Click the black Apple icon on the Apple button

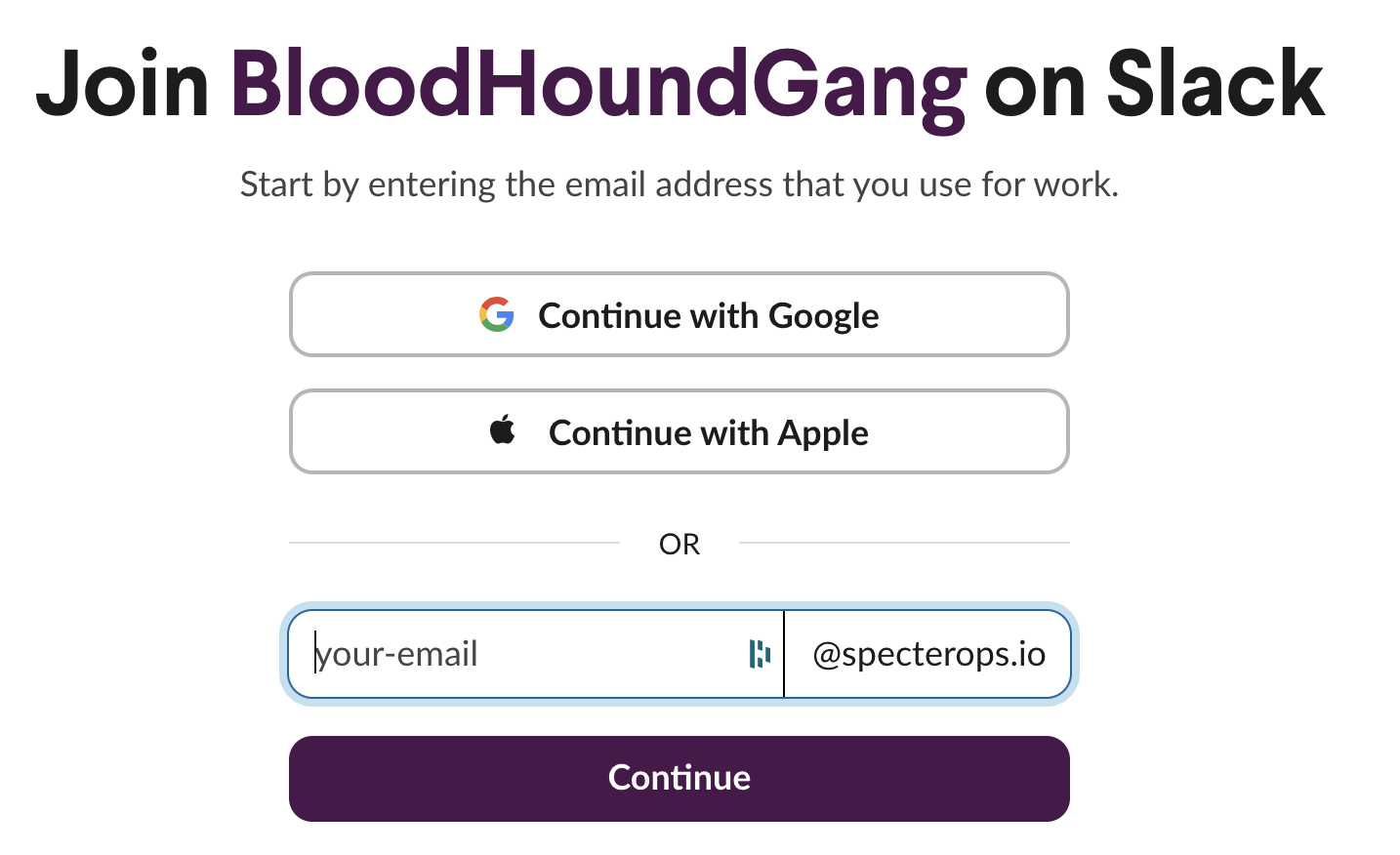(501, 430)
